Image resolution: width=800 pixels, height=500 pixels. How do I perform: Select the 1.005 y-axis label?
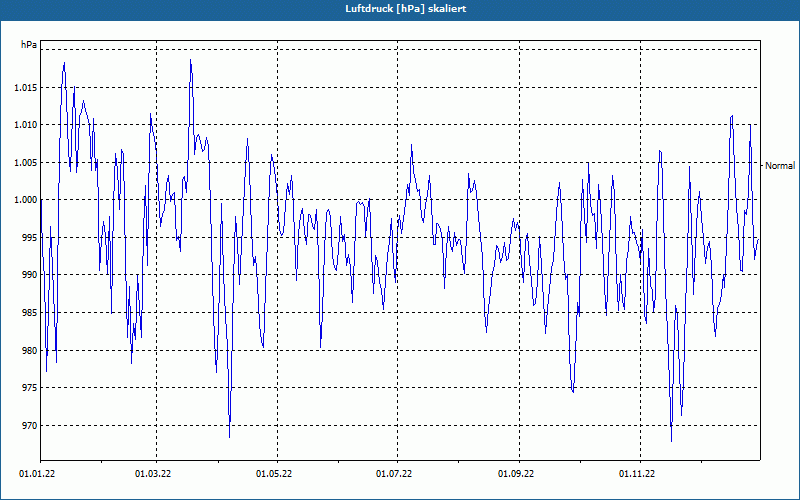[26, 163]
